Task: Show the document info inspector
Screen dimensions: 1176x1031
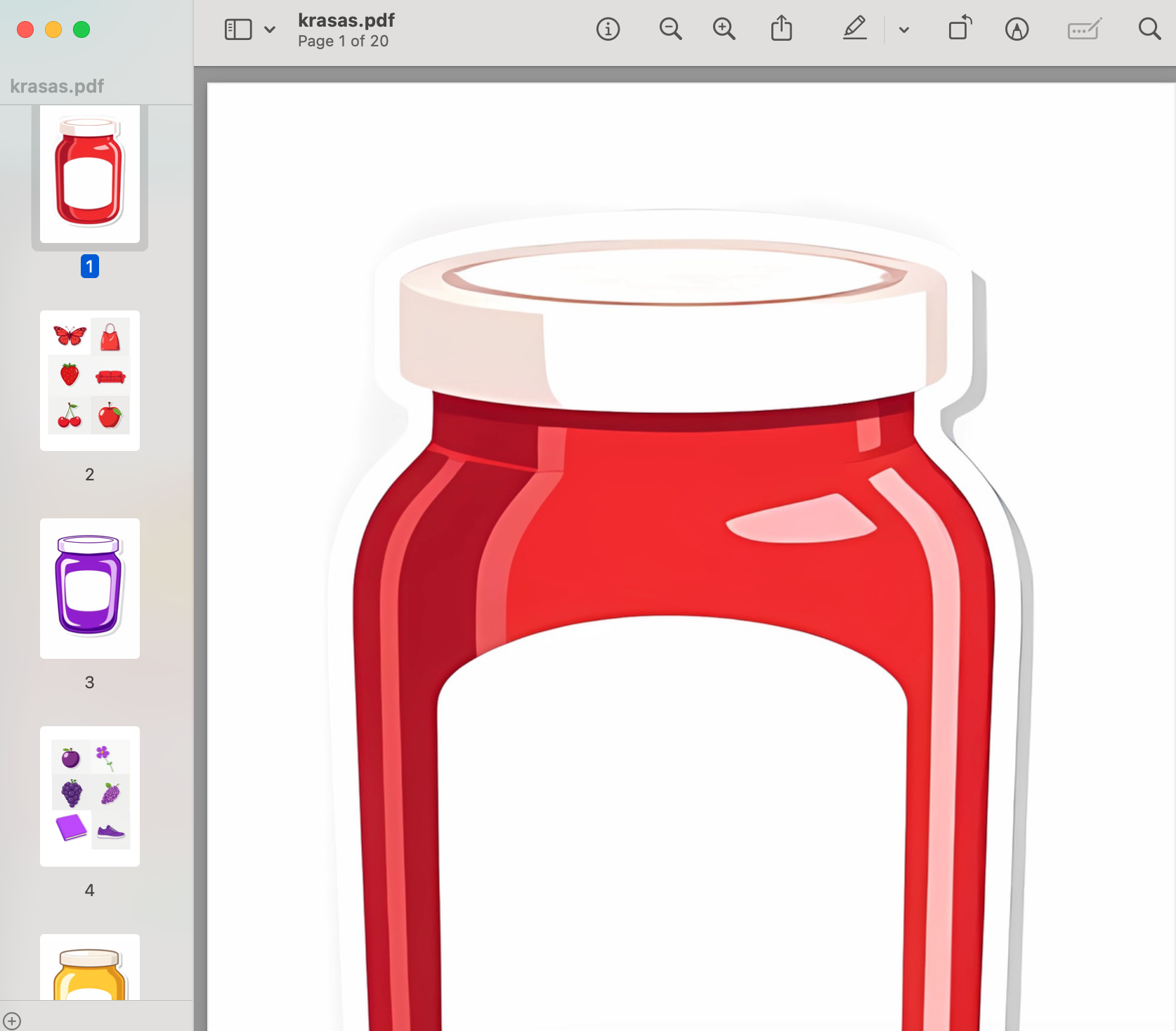Action: pyautogui.click(x=608, y=29)
